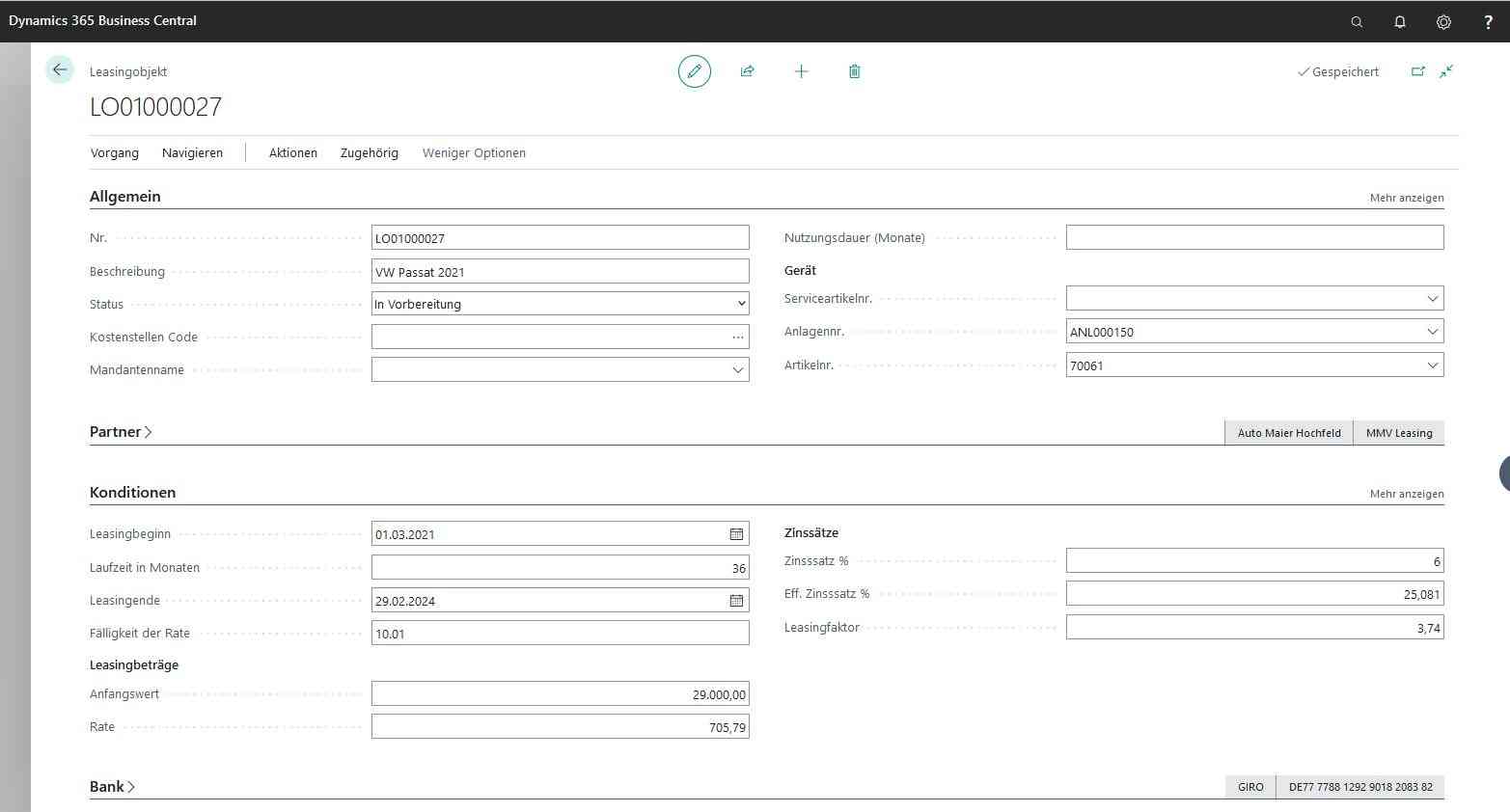Image resolution: width=1510 pixels, height=812 pixels.
Task: Expand the Artikelnr. dropdown
Action: pos(1432,365)
